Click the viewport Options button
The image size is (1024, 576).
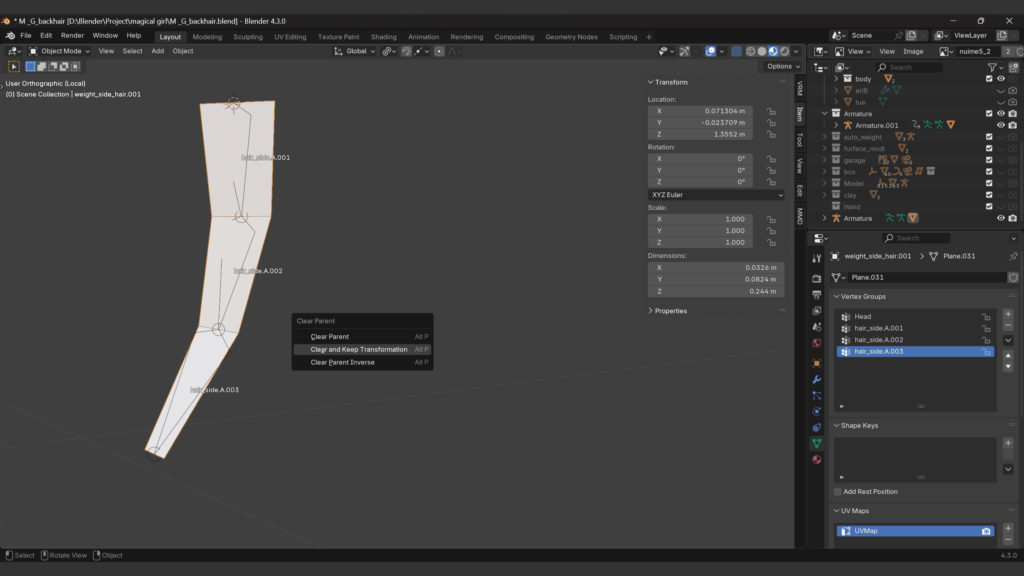click(780, 67)
